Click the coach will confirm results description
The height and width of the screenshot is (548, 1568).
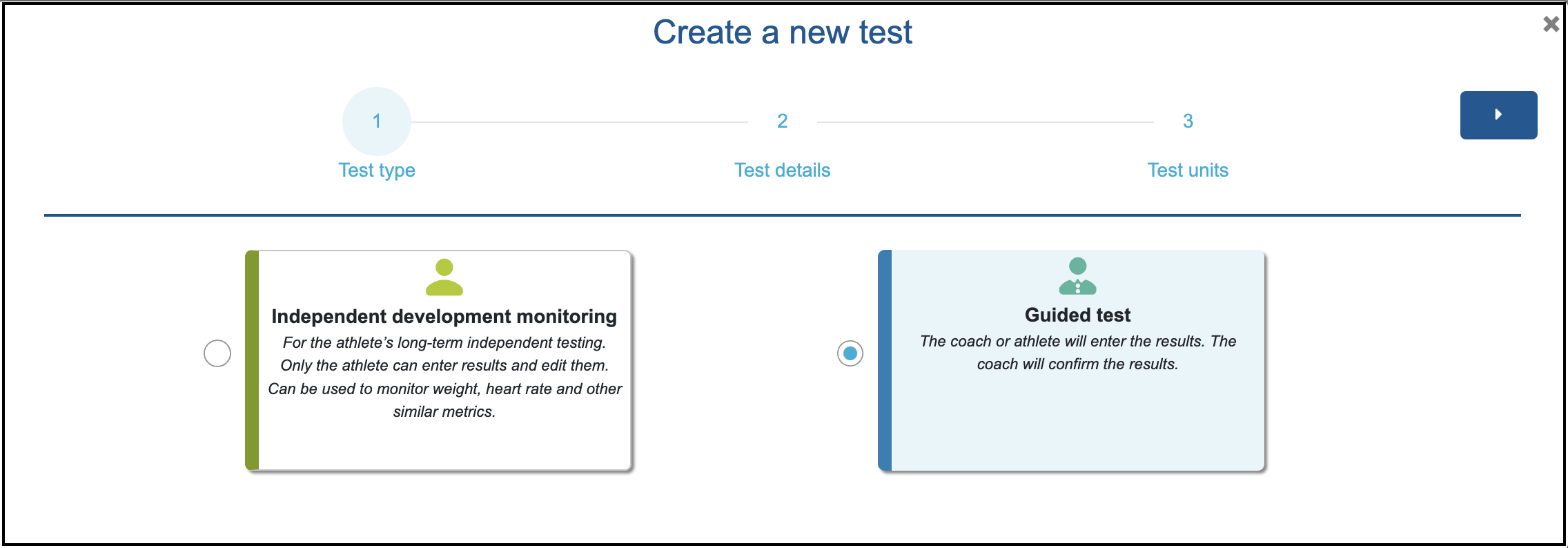(1077, 353)
